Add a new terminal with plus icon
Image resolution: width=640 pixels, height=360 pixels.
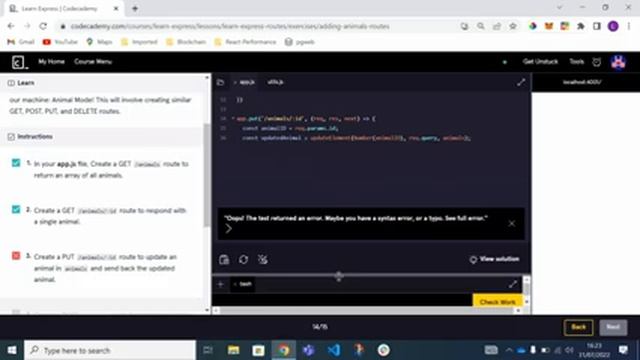pyautogui.click(x=220, y=284)
